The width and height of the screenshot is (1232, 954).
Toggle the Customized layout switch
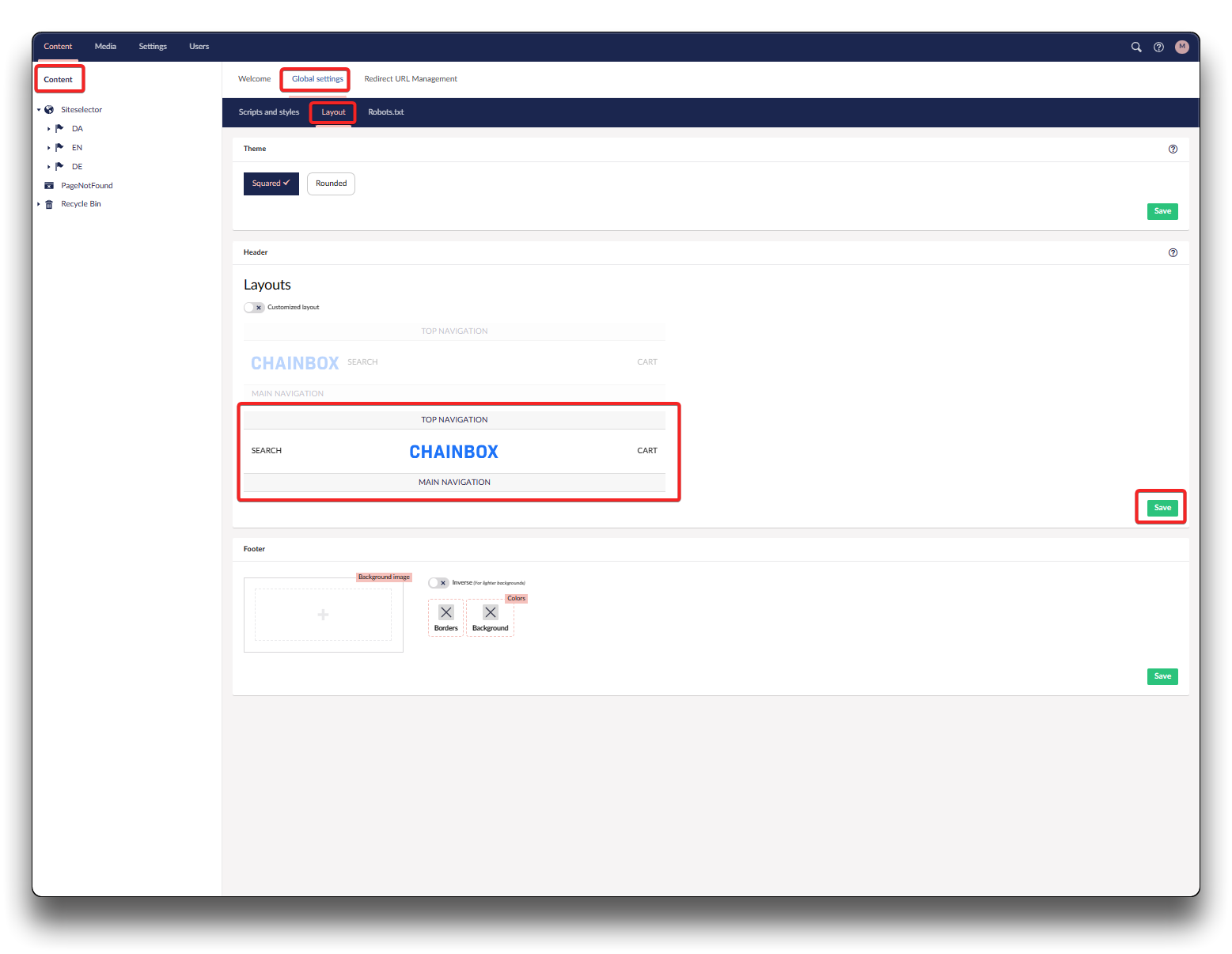[253, 308]
